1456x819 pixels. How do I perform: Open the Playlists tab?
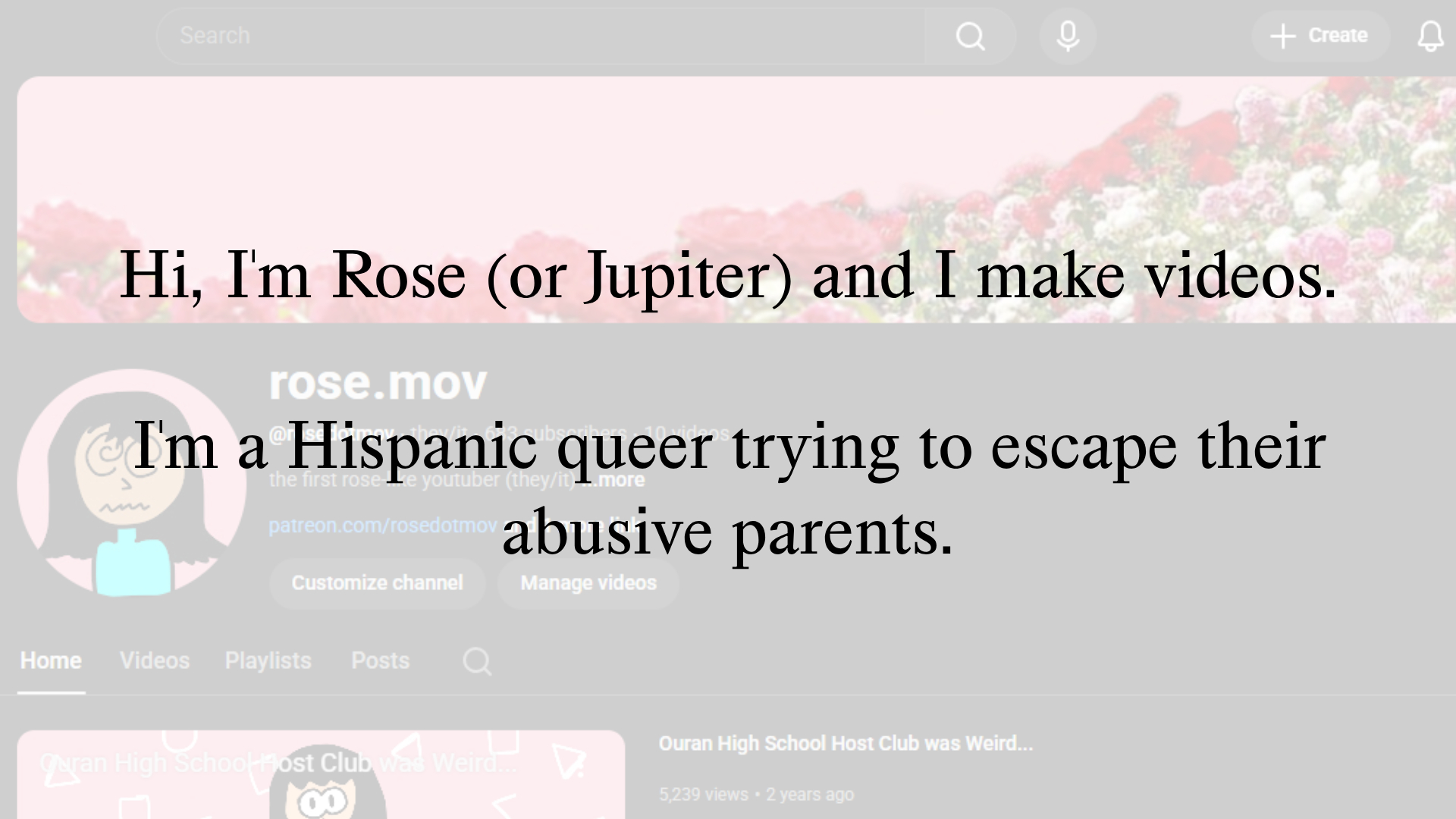click(268, 661)
